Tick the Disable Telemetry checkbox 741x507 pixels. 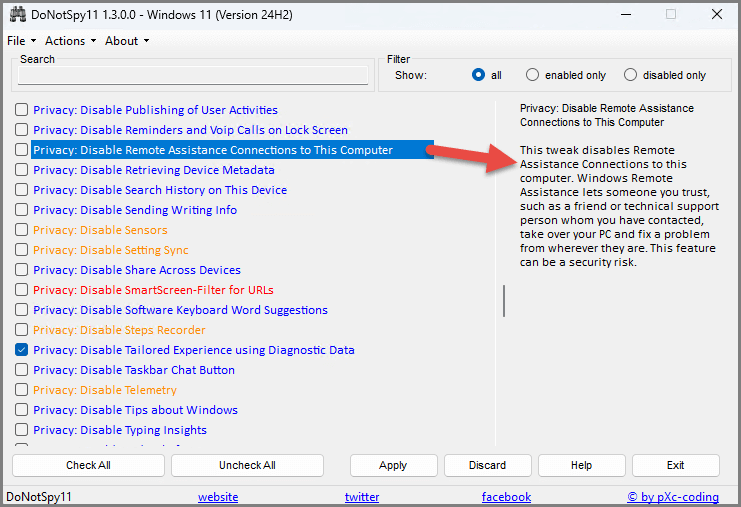pos(22,390)
